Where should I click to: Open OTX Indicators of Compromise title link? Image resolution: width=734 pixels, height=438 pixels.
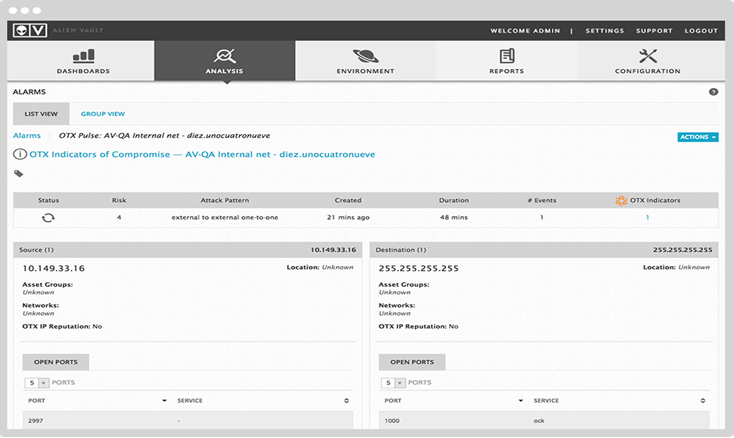click(202, 154)
